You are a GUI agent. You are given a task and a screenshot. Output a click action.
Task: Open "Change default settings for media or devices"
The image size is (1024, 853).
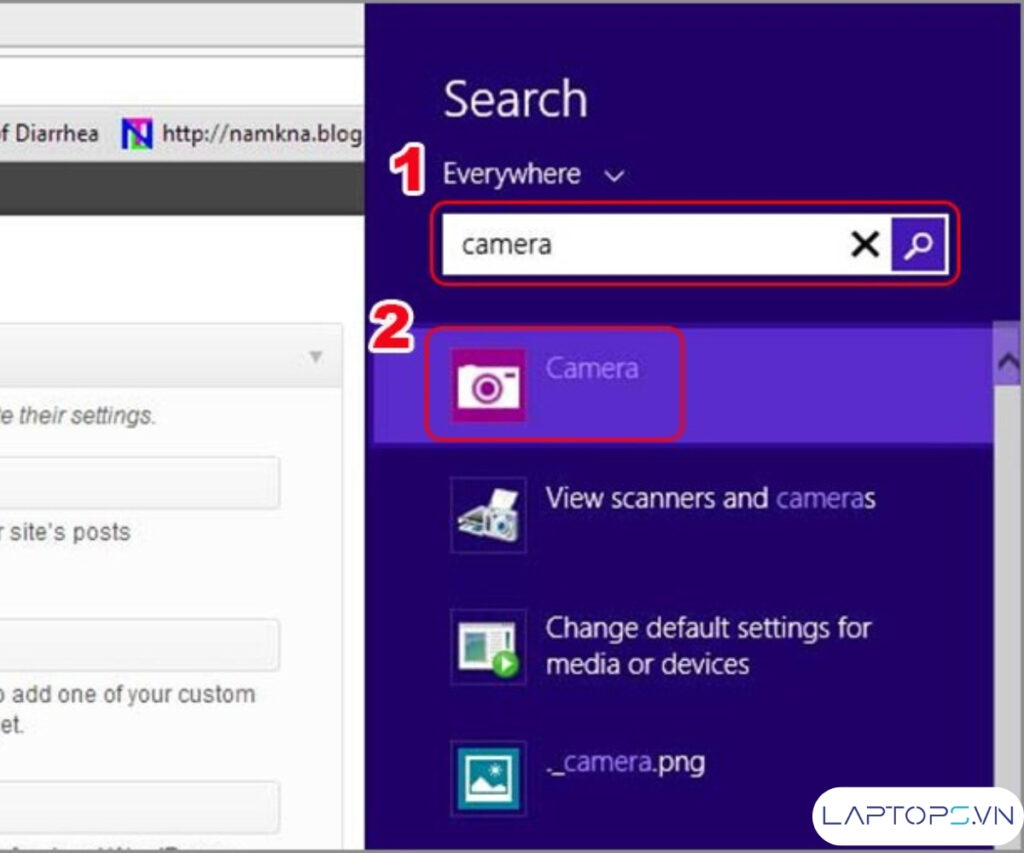[708, 645]
